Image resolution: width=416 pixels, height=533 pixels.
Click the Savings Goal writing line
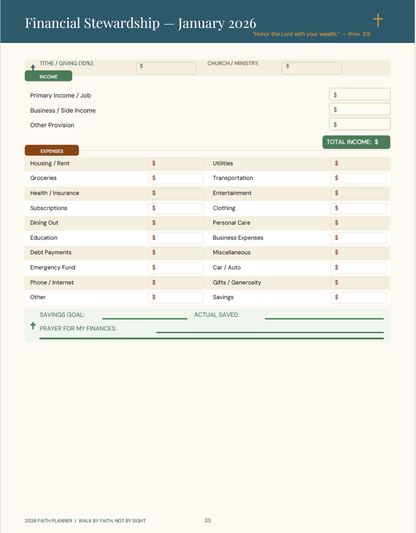pyautogui.click(x=145, y=319)
